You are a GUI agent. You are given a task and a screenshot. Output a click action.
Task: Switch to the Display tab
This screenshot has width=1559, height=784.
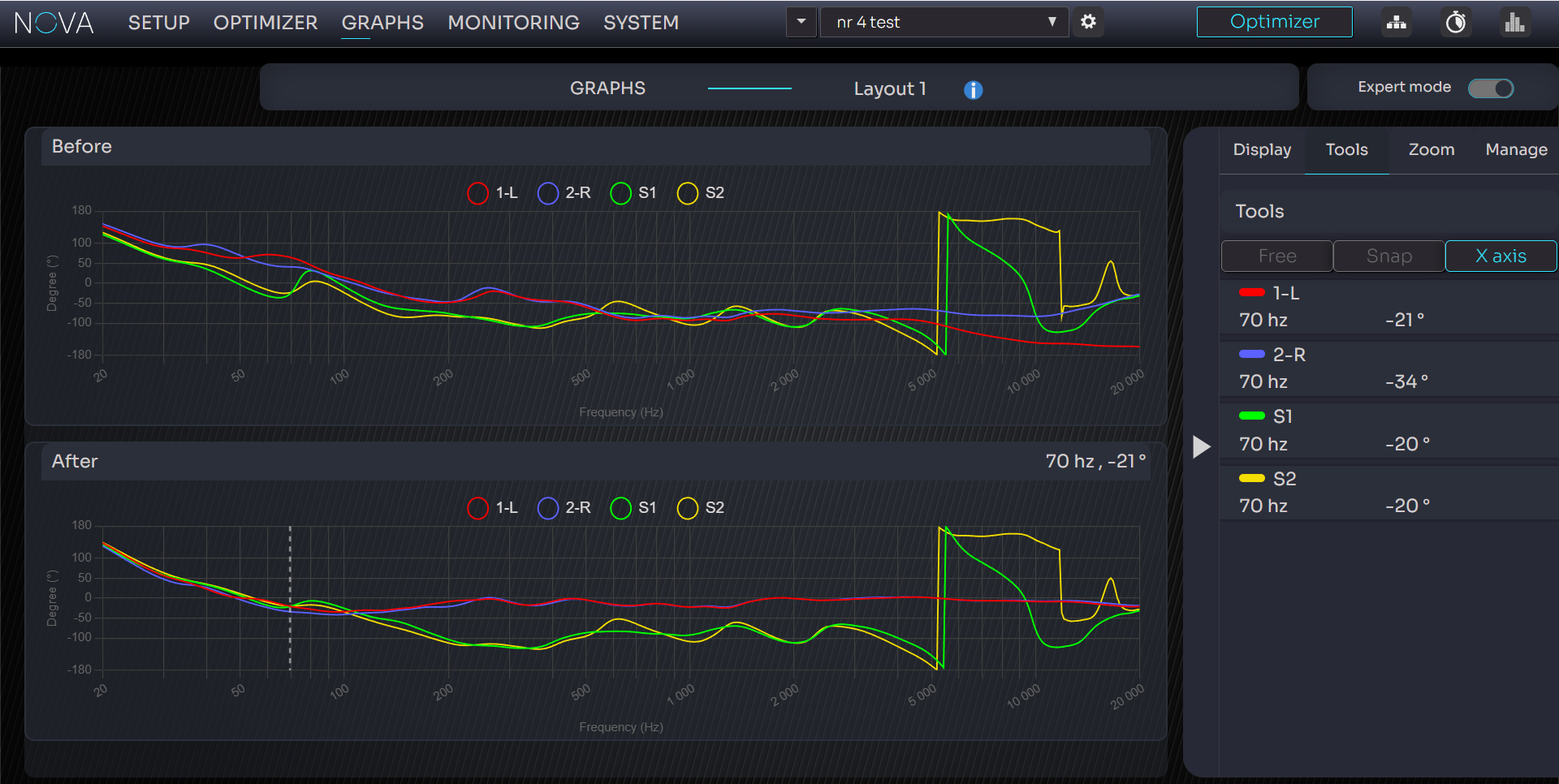(1262, 149)
